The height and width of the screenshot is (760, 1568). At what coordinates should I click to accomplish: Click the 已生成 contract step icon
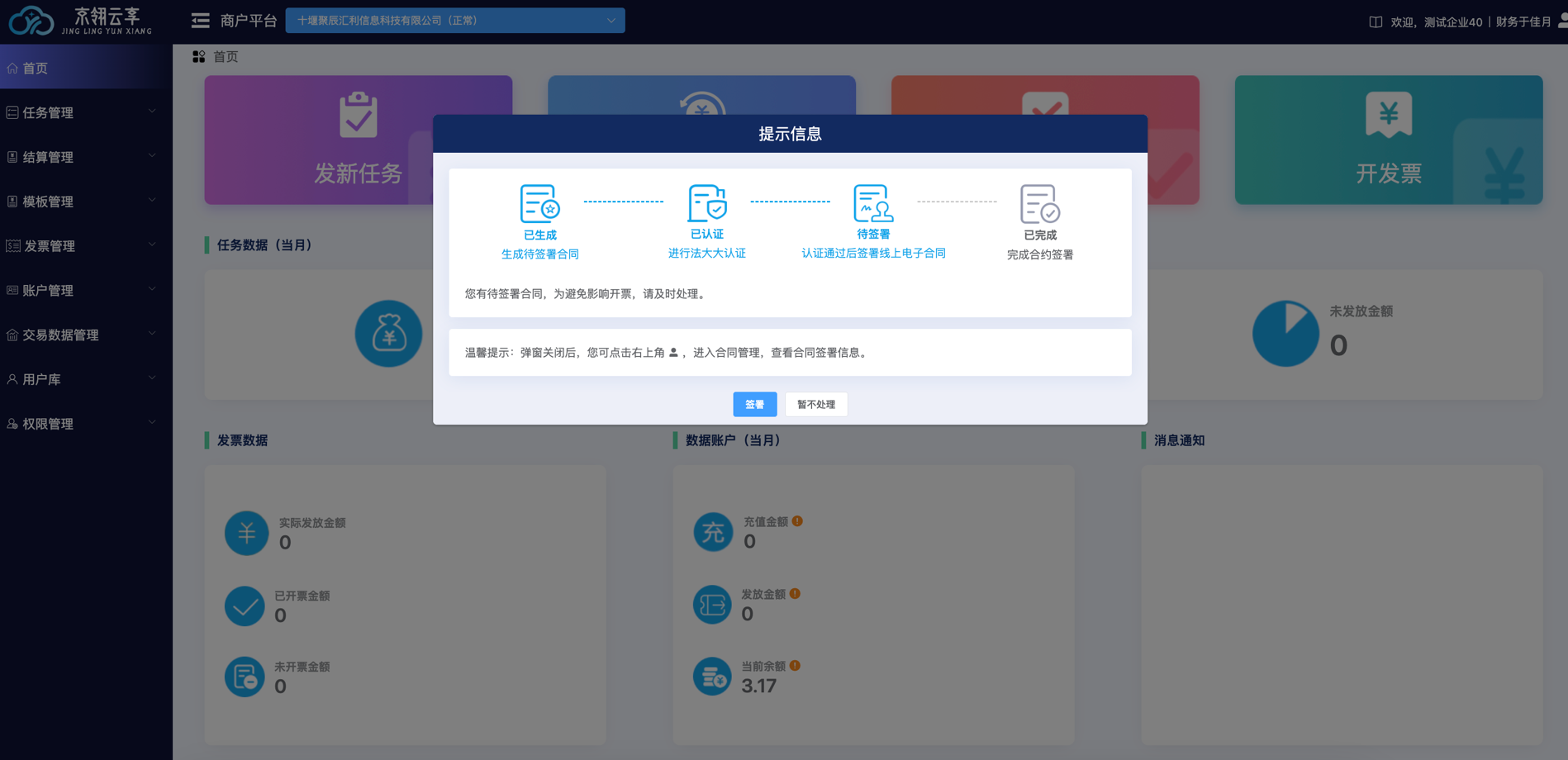click(x=539, y=203)
